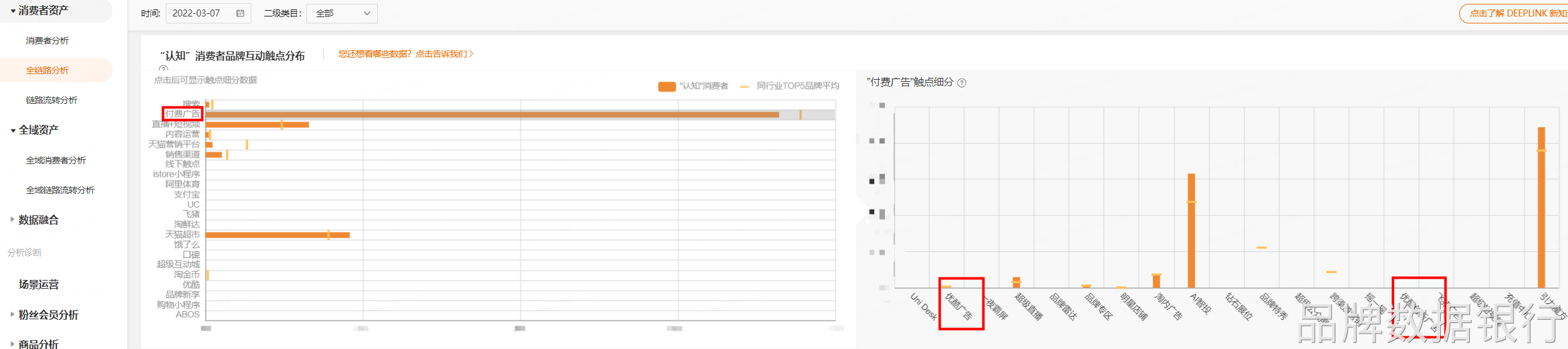This screenshot has height=349, width=1568.
Task: Click the tall 引力魔方 vertical bar
Action: (1541, 208)
